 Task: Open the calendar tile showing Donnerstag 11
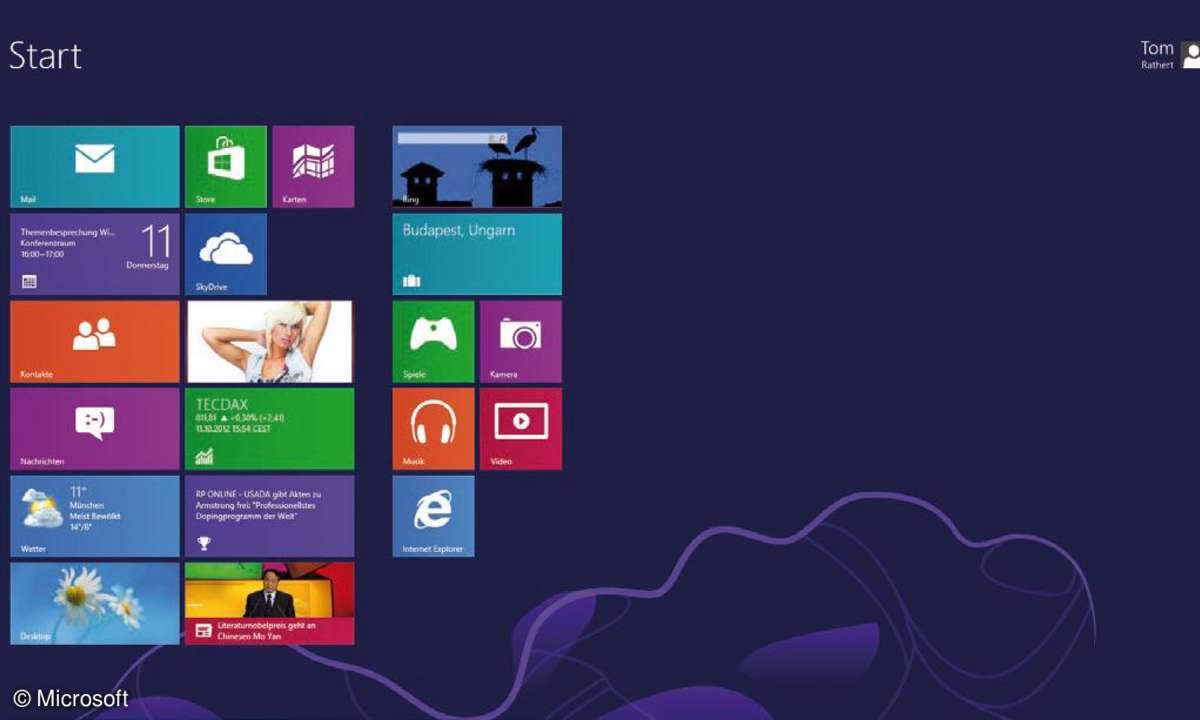pos(95,254)
